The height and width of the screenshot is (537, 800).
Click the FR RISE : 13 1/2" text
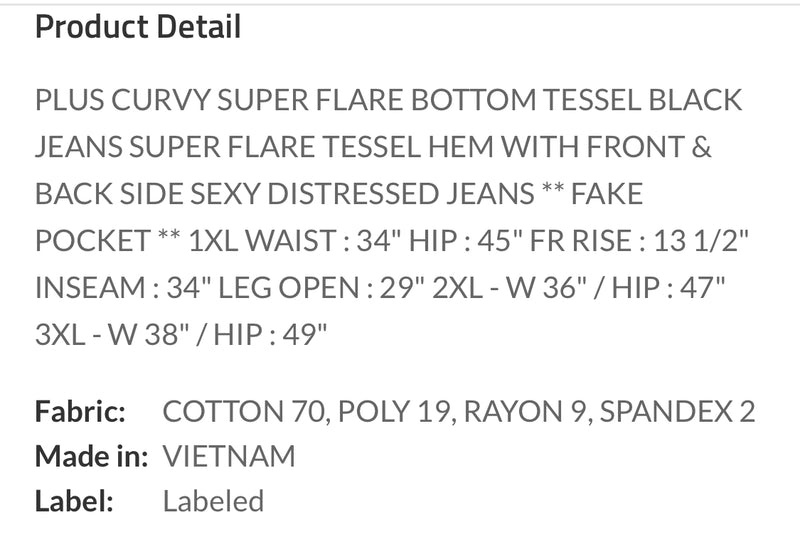point(639,240)
